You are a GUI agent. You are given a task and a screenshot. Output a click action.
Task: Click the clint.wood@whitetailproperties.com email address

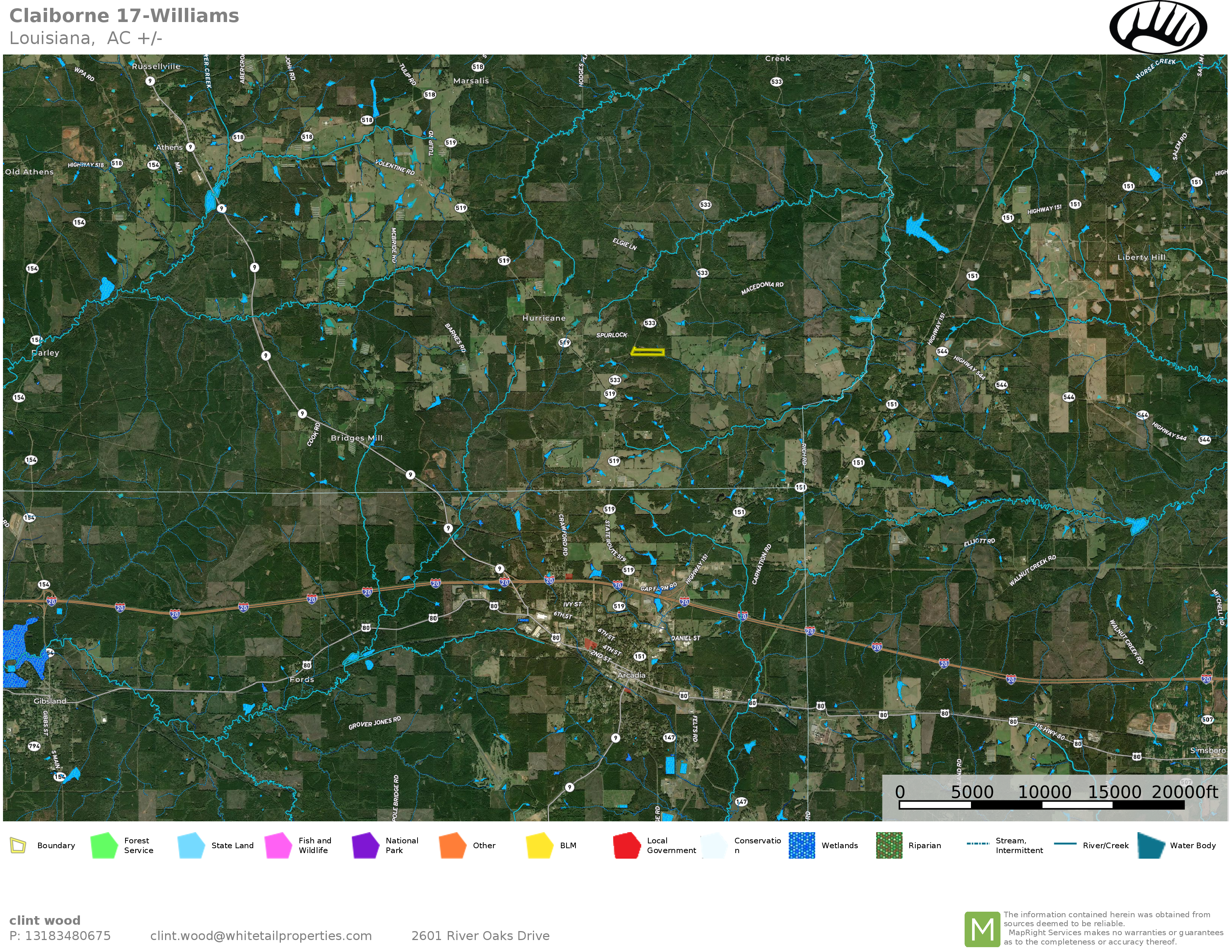click(x=261, y=936)
